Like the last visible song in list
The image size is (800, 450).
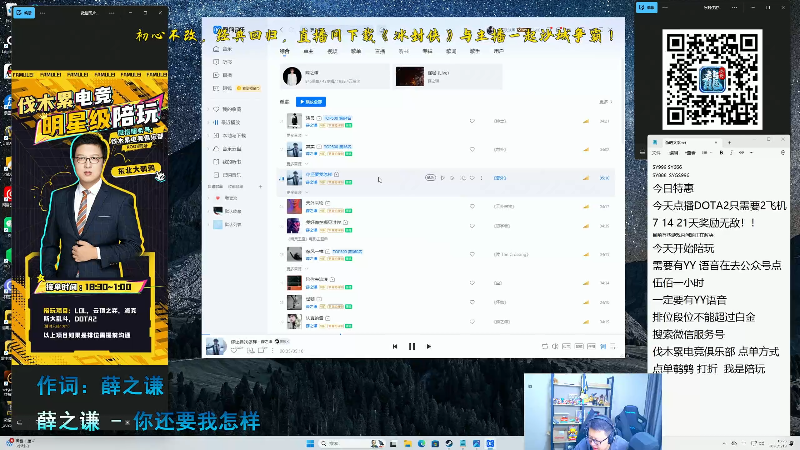pyautogui.click(x=472, y=322)
